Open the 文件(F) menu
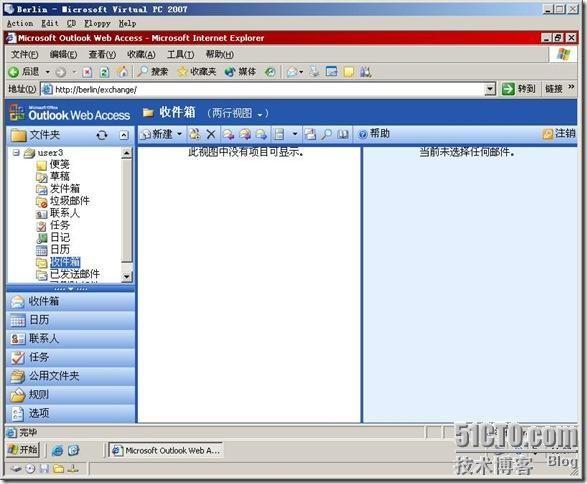 (24, 55)
